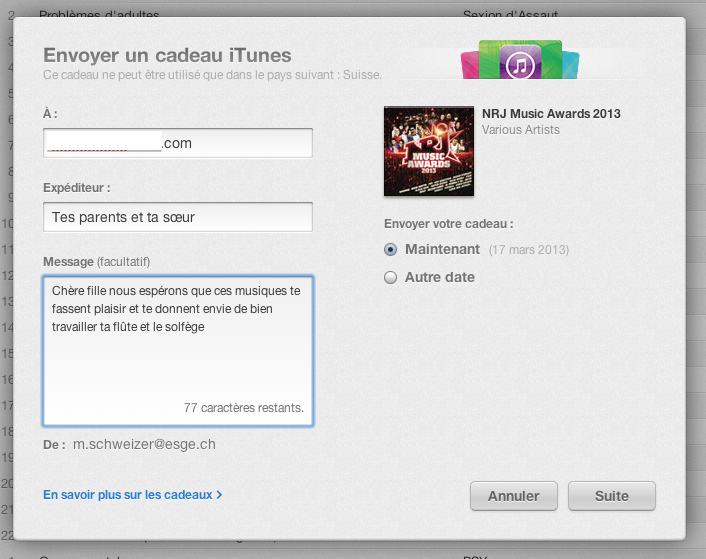Click the PSY artist entry
This screenshot has width=706, height=559.
tap(474, 555)
